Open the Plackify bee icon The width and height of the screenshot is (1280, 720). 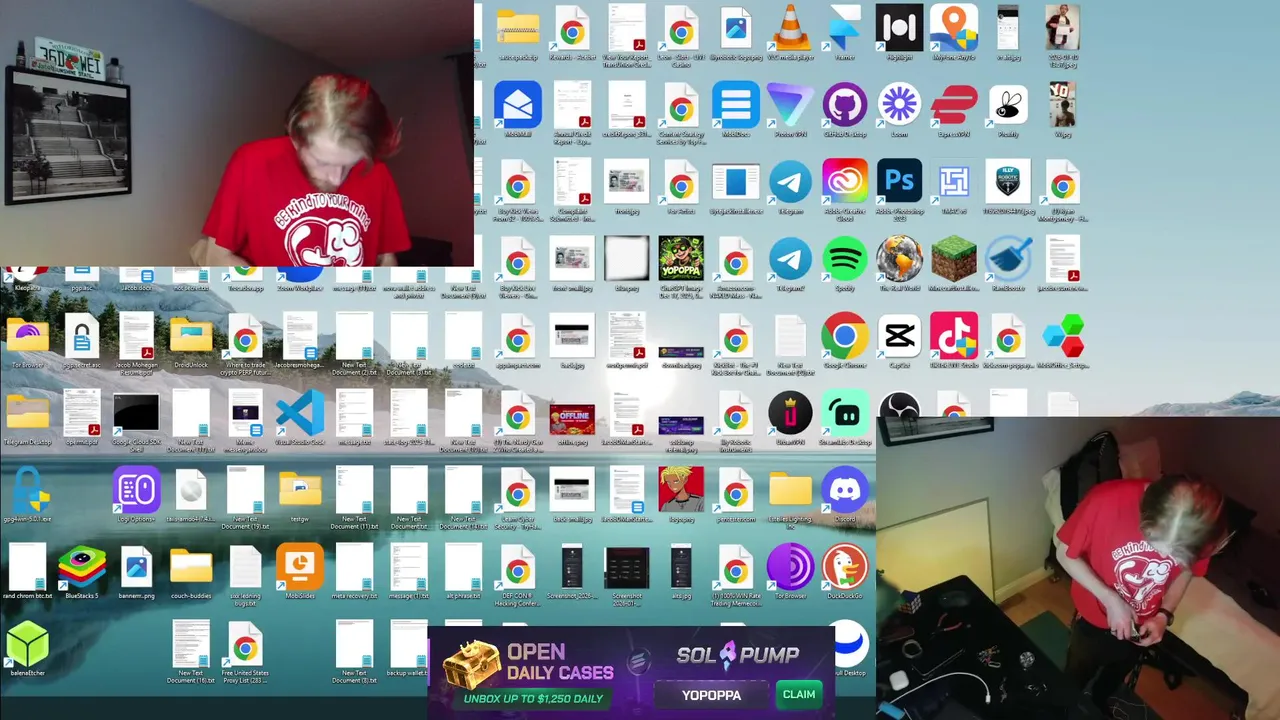pyautogui.click(x=1008, y=105)
